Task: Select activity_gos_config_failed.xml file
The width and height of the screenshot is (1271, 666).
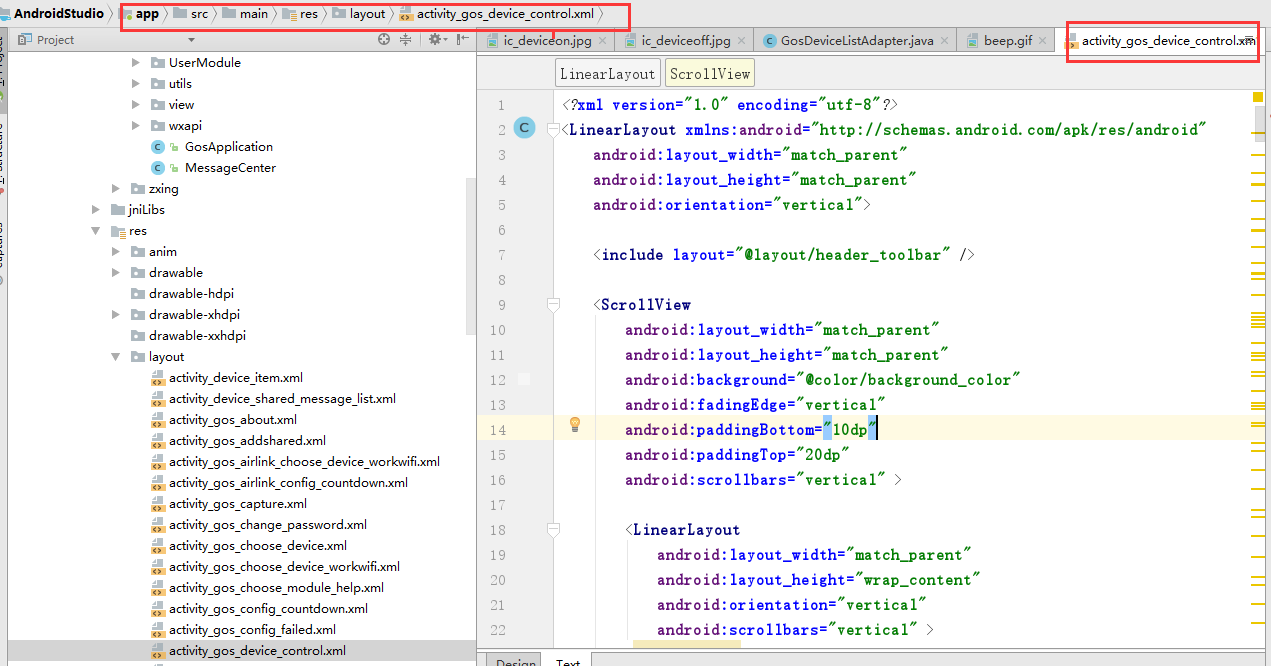Action: pyautogui.click(x=252, y=630)
